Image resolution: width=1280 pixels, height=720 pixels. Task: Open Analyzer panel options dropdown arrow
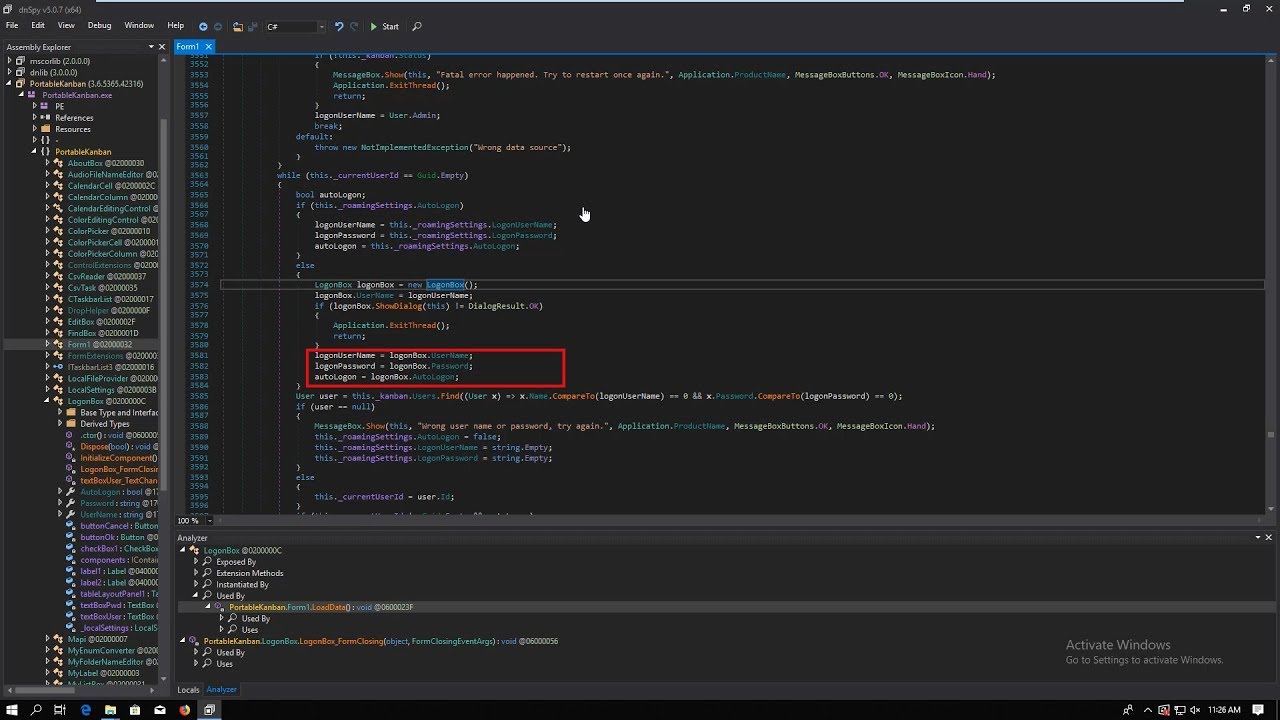click(1258, 538)
